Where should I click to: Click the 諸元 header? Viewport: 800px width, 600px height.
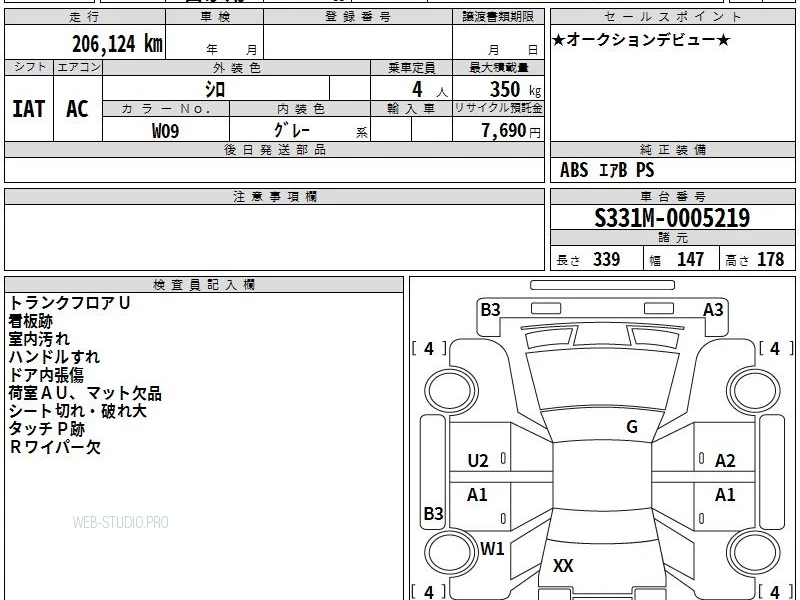(x=672, y=238)
